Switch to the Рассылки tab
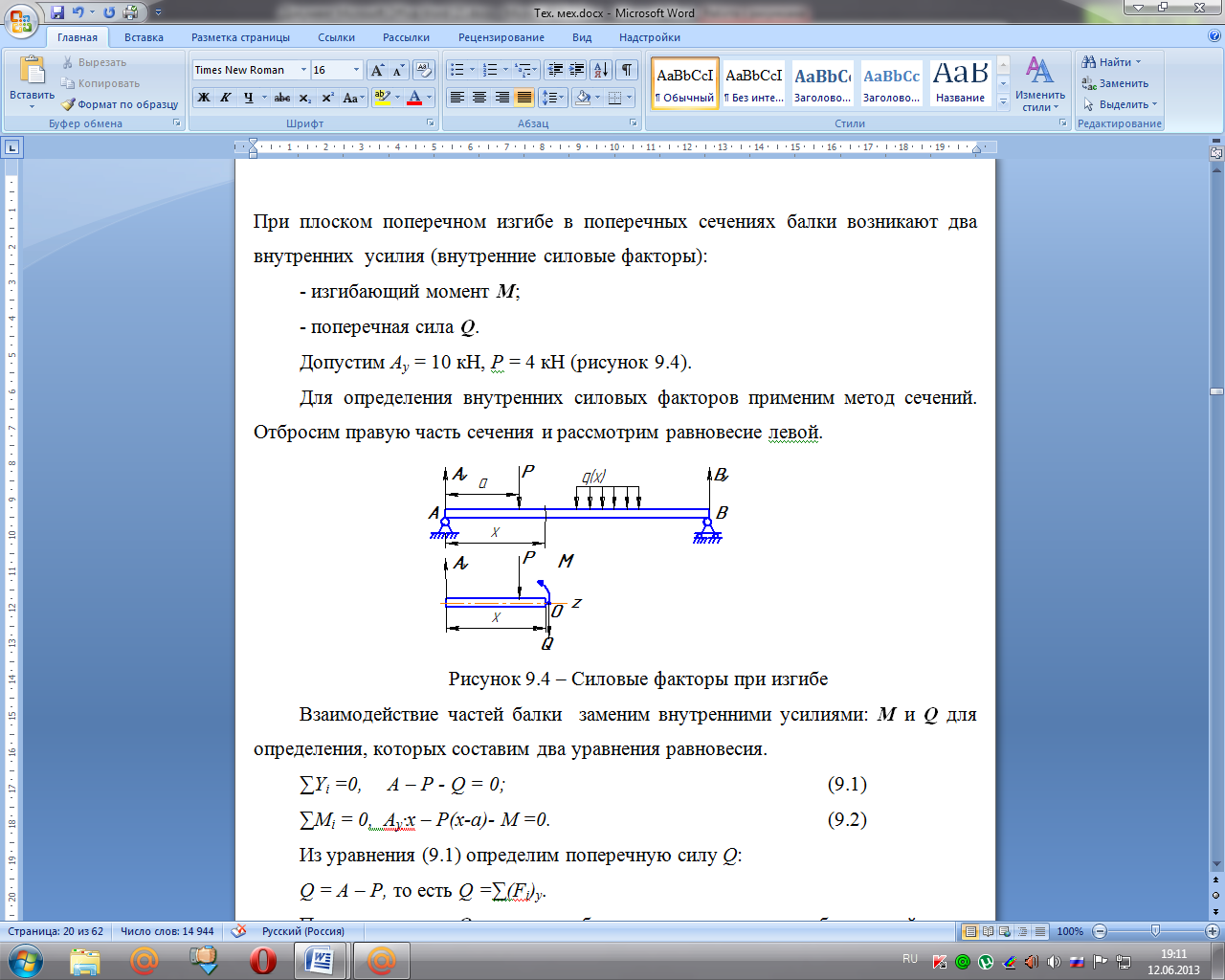Viewport: 1225px width, 980px height. pyautogui.click(x=406, y=37)
